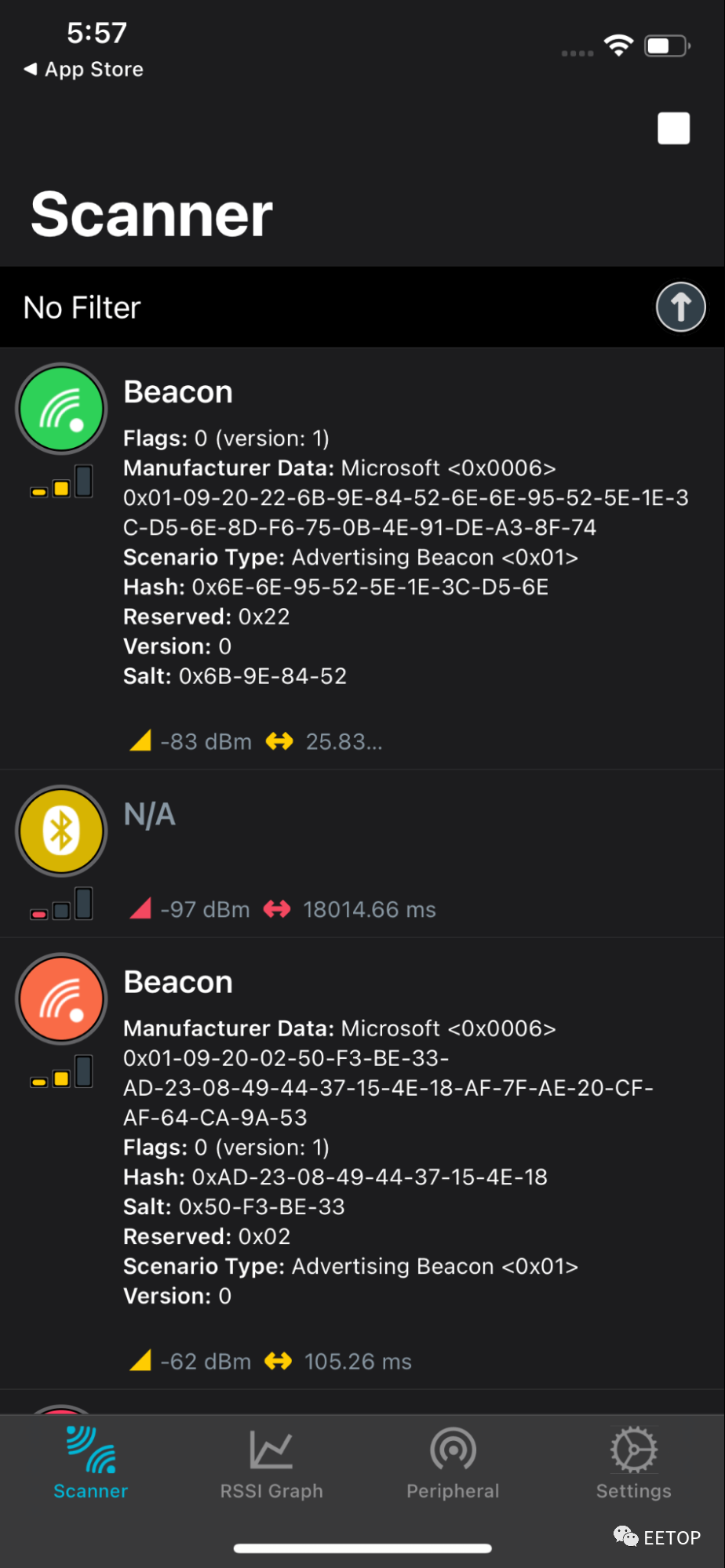Screen dimensions: 725x1568
Task: Open the second Beacon with hash 0xAD-23
Action: click(362, 1163)
